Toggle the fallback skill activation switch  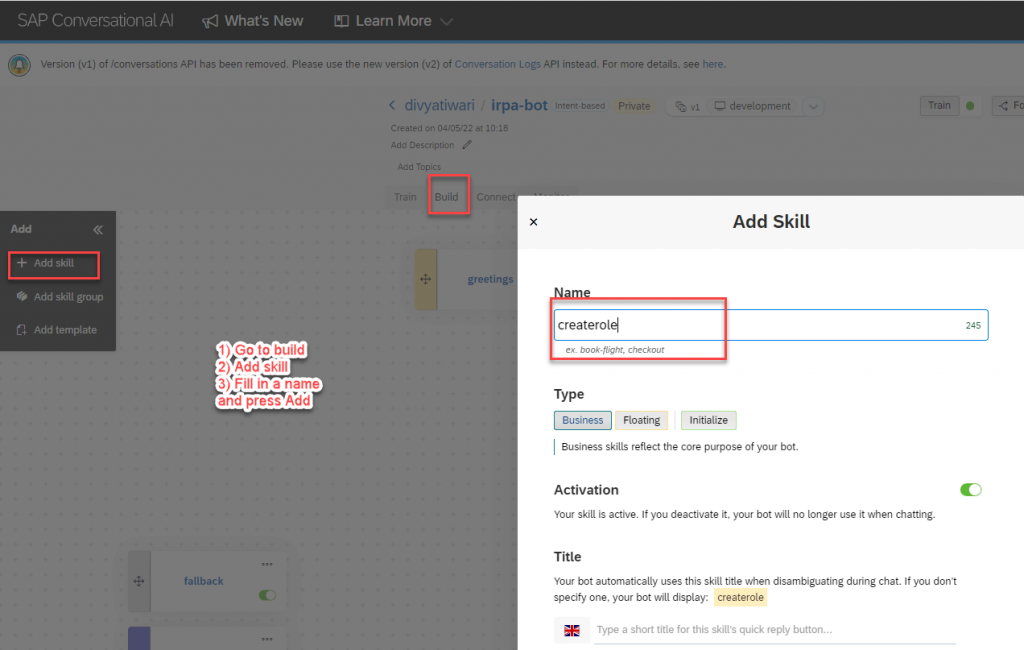pyautogui.click(x=267, y=595)
